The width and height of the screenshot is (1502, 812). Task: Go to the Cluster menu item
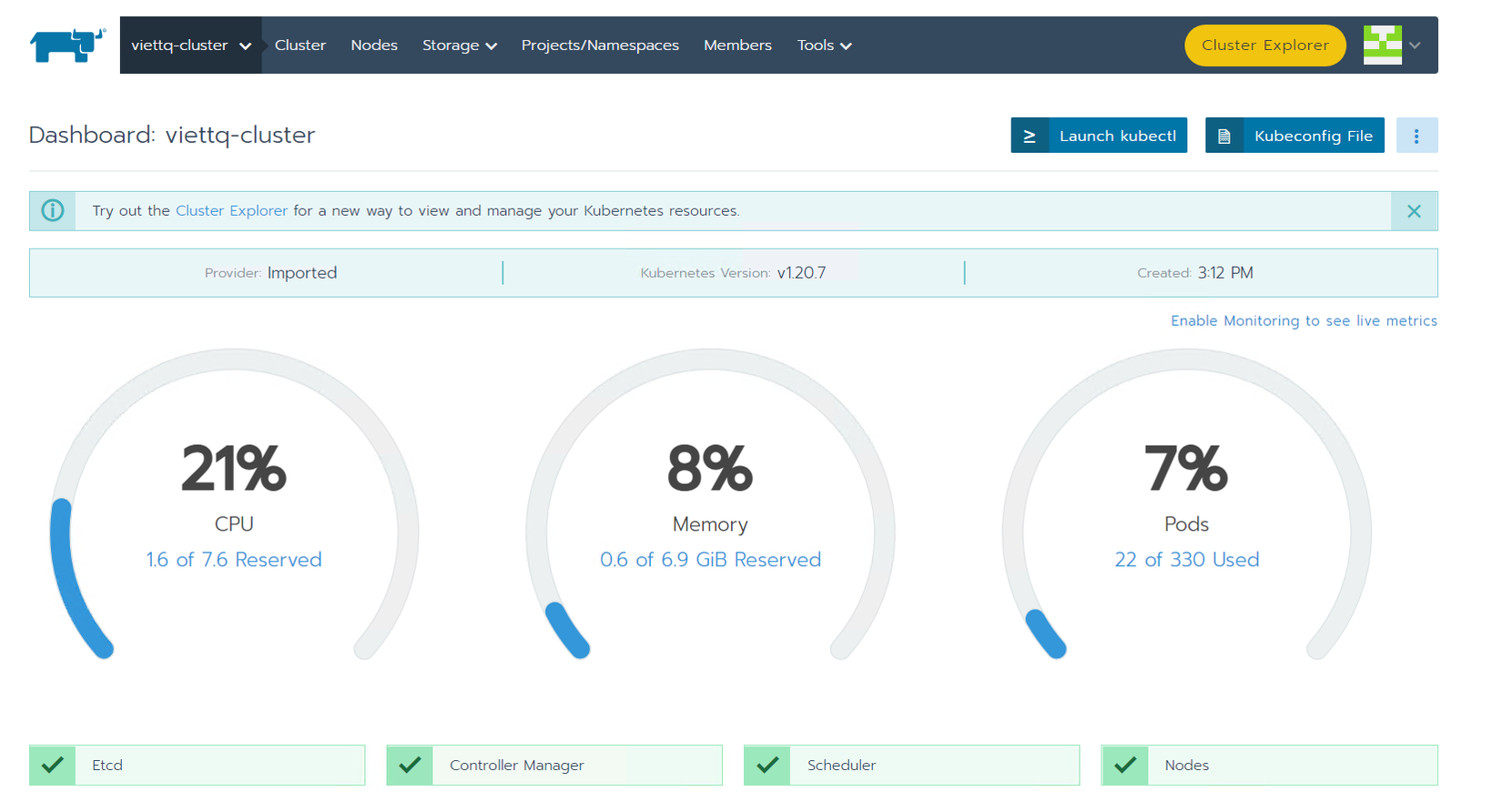[x=300, y=46]
